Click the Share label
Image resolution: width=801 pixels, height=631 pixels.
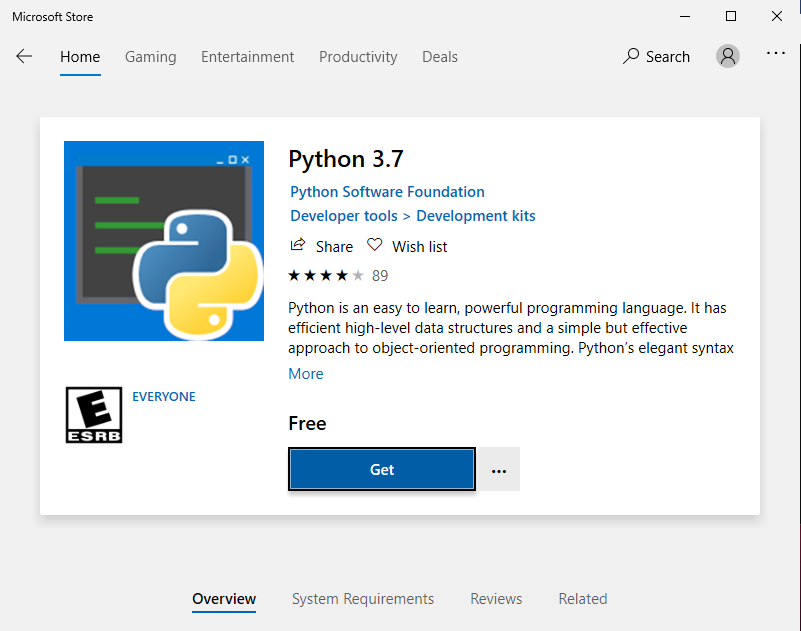(334, 247)
